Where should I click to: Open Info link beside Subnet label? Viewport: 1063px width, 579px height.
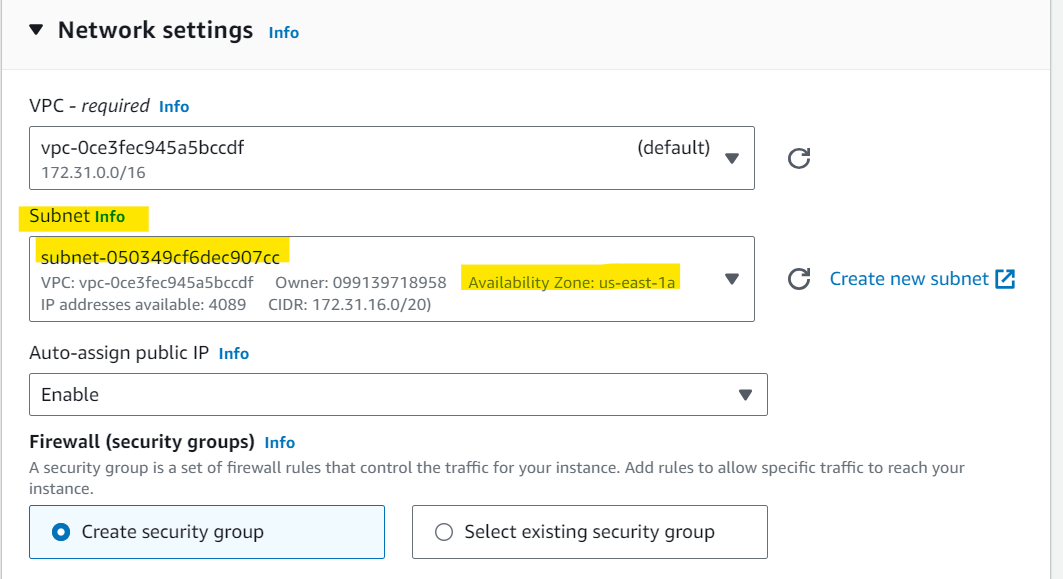pos(110,216)
